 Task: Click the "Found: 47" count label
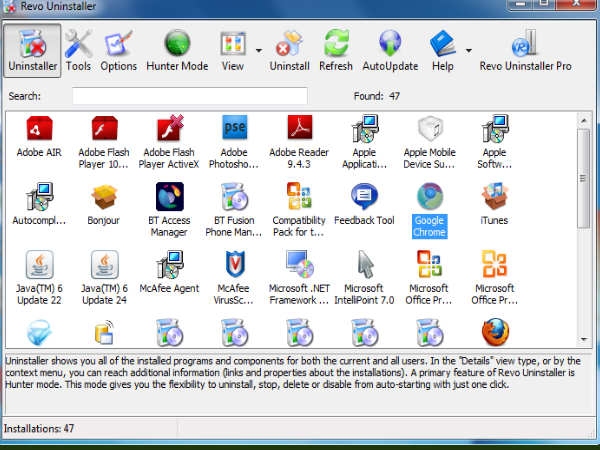click(377, 96)
